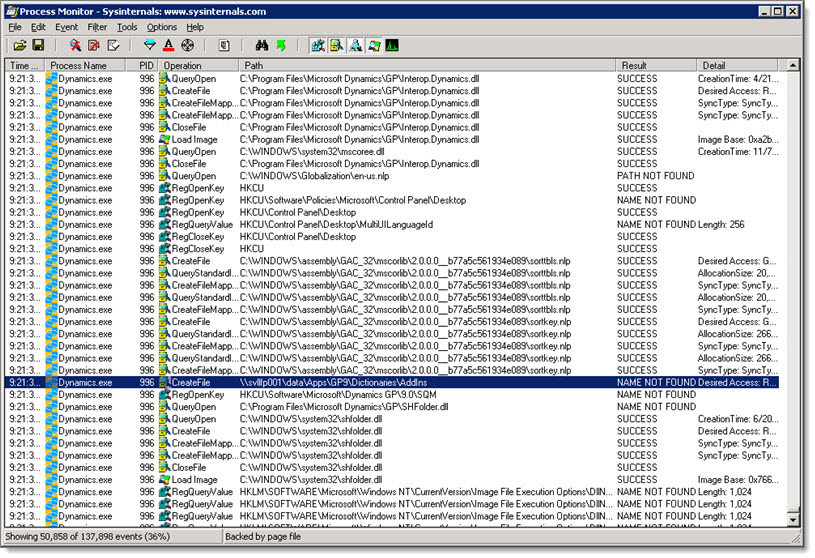815x558 pixels.
Task: Click the scrollbar up arrow
Action: tap(793, 65)
